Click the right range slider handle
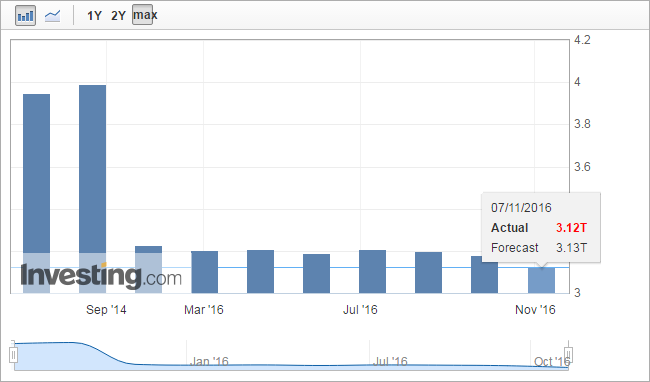The height and width of the screenshot is (382, 650). pos(569,355)
